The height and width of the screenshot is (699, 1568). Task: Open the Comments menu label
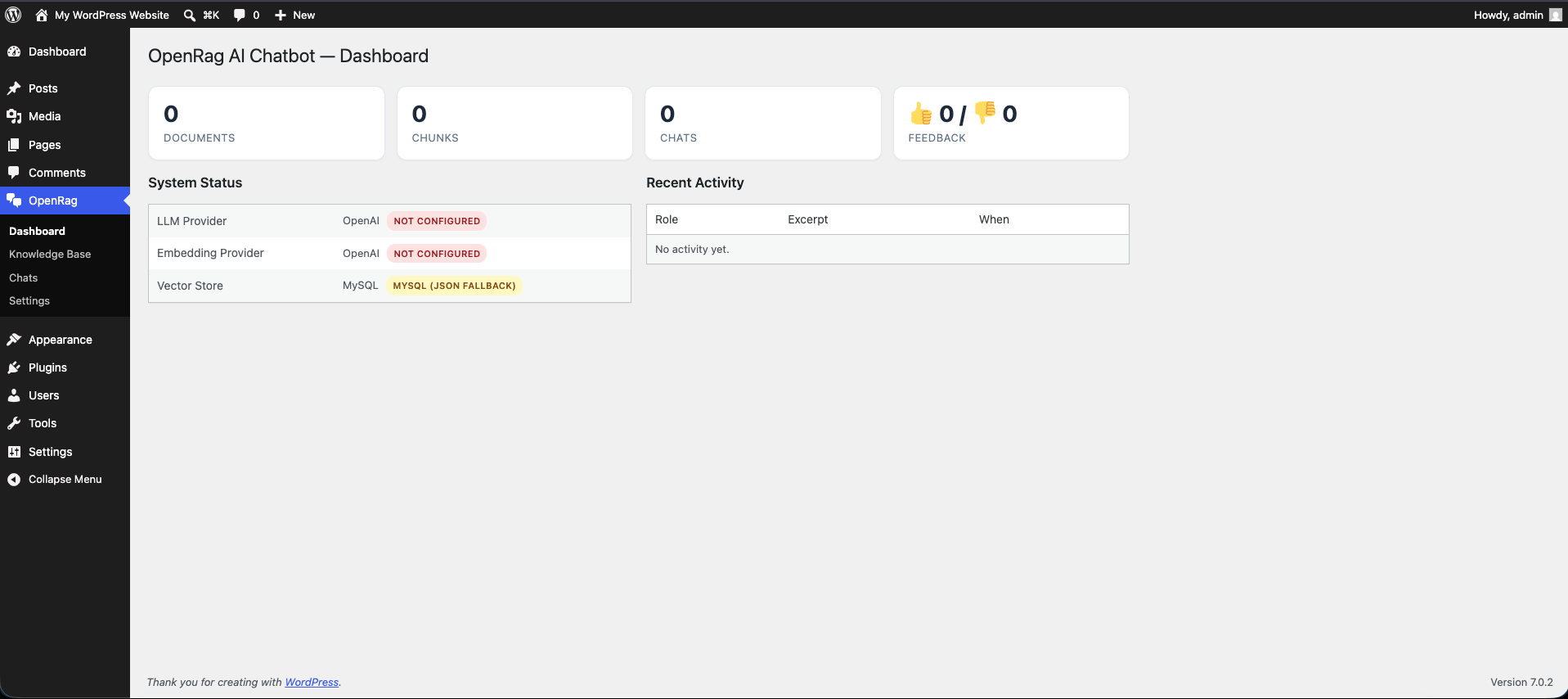click(57, 173)
